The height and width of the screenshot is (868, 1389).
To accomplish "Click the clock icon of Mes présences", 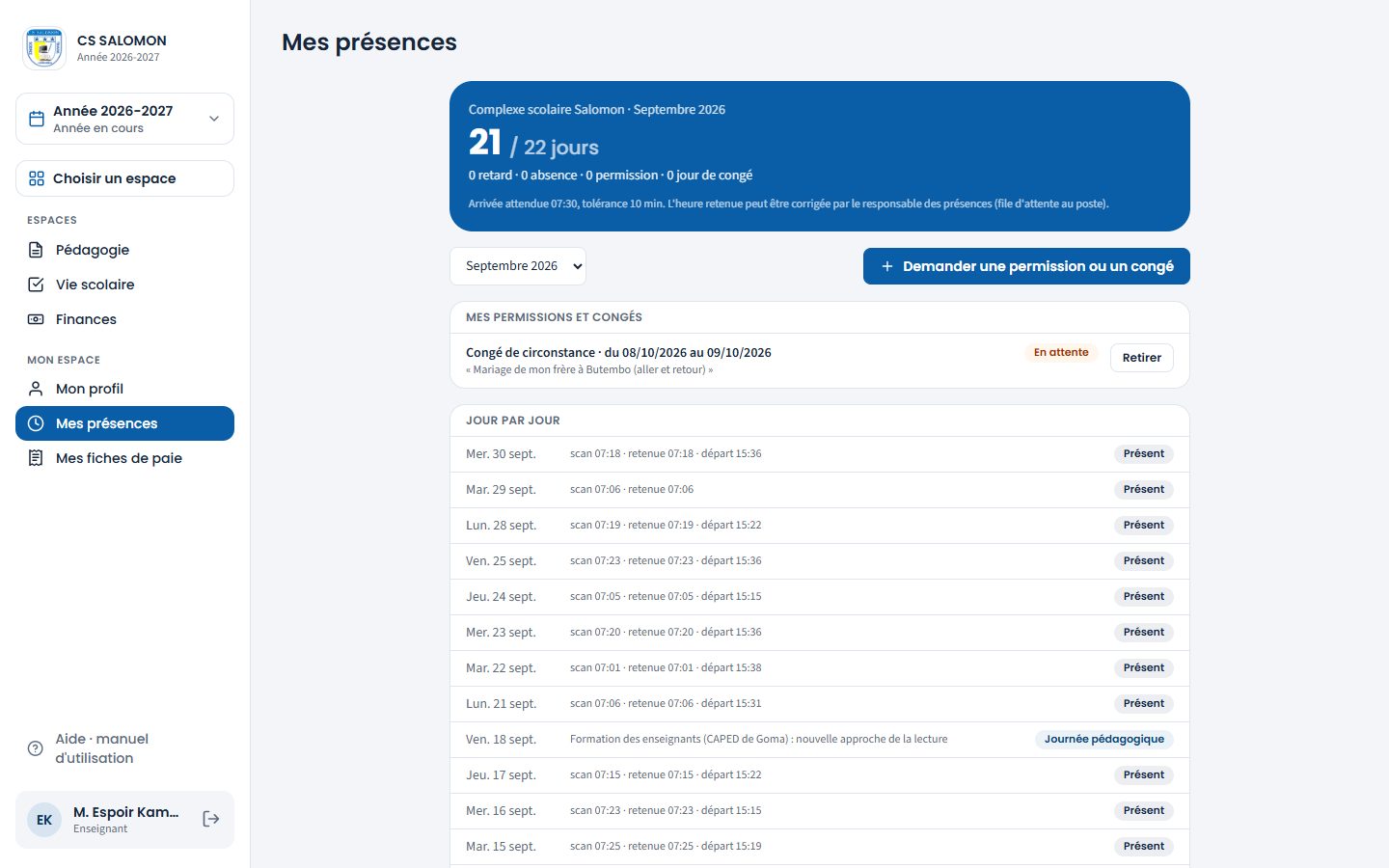I will (x=36, y=423).
